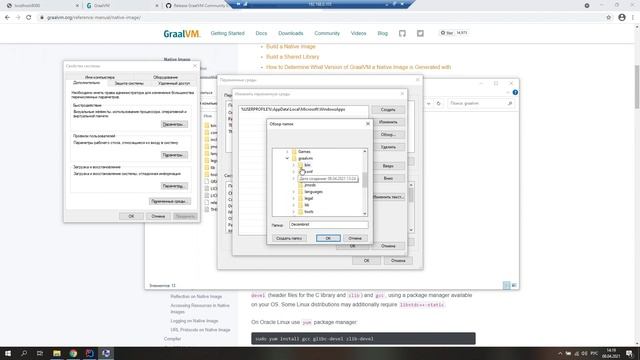Click the browser forward arrow
This screenshot has width=640, height=360.
18,18
